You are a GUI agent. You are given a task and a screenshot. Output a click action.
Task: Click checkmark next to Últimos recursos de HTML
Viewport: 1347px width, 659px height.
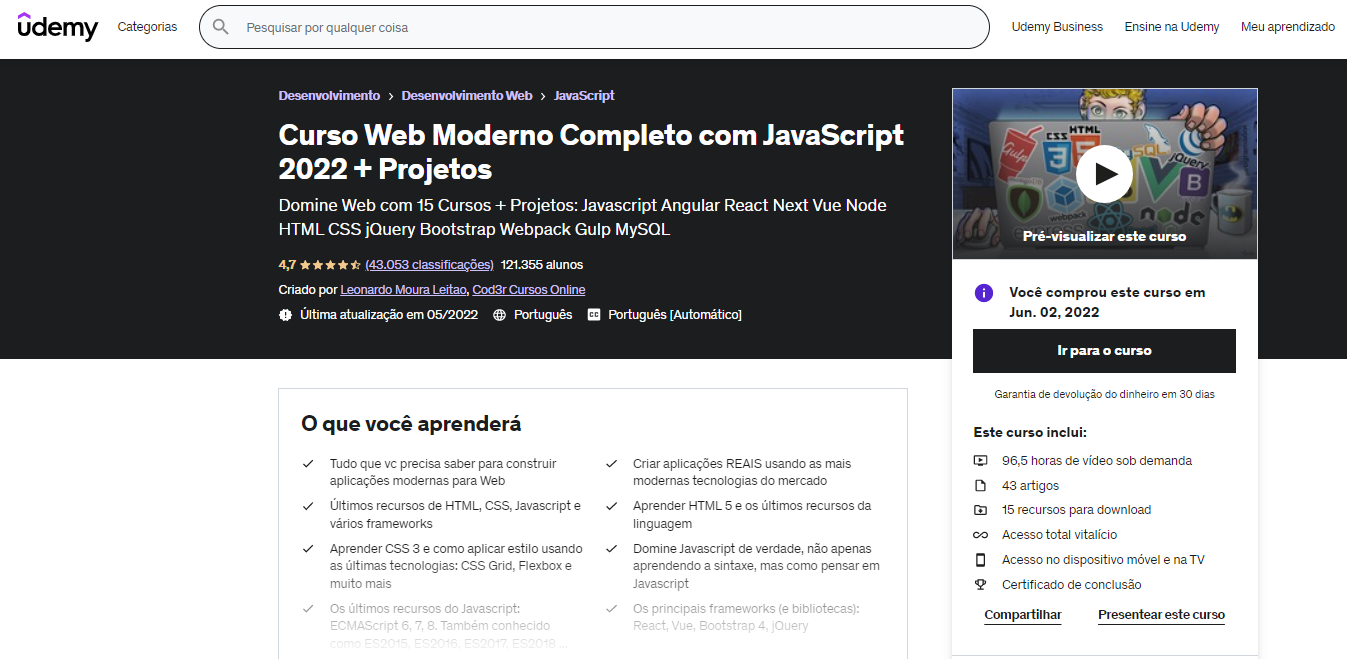click(x=308, y=506)
